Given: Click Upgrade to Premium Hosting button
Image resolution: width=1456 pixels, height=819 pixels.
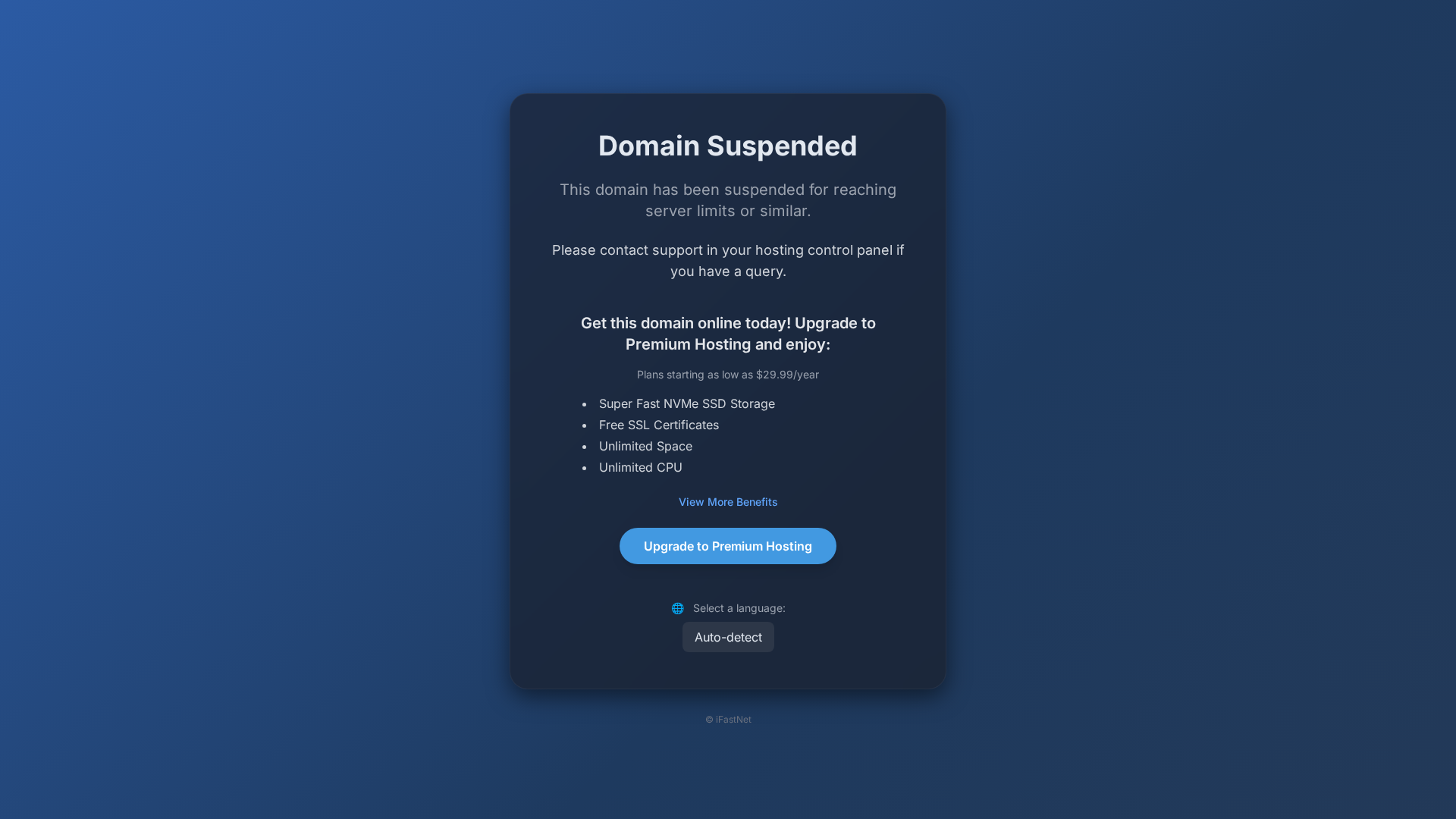Looking at the screenshot, I should 728,546.
